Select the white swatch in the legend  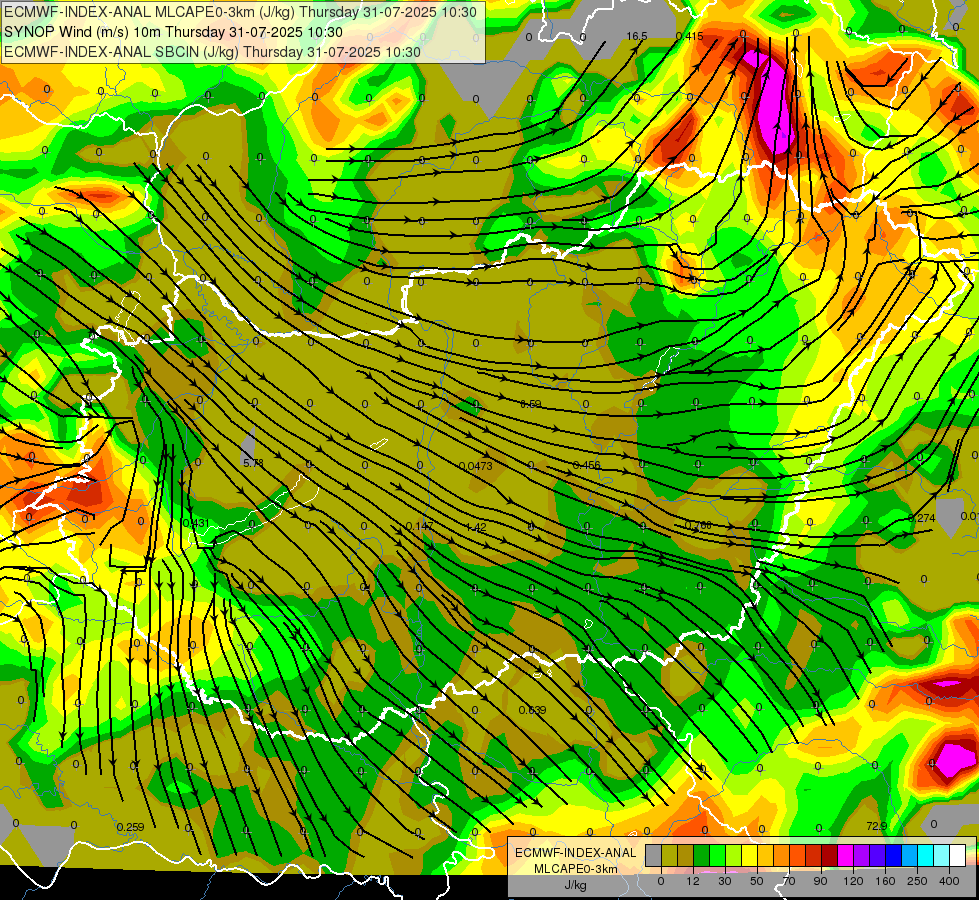coord(958,855)
